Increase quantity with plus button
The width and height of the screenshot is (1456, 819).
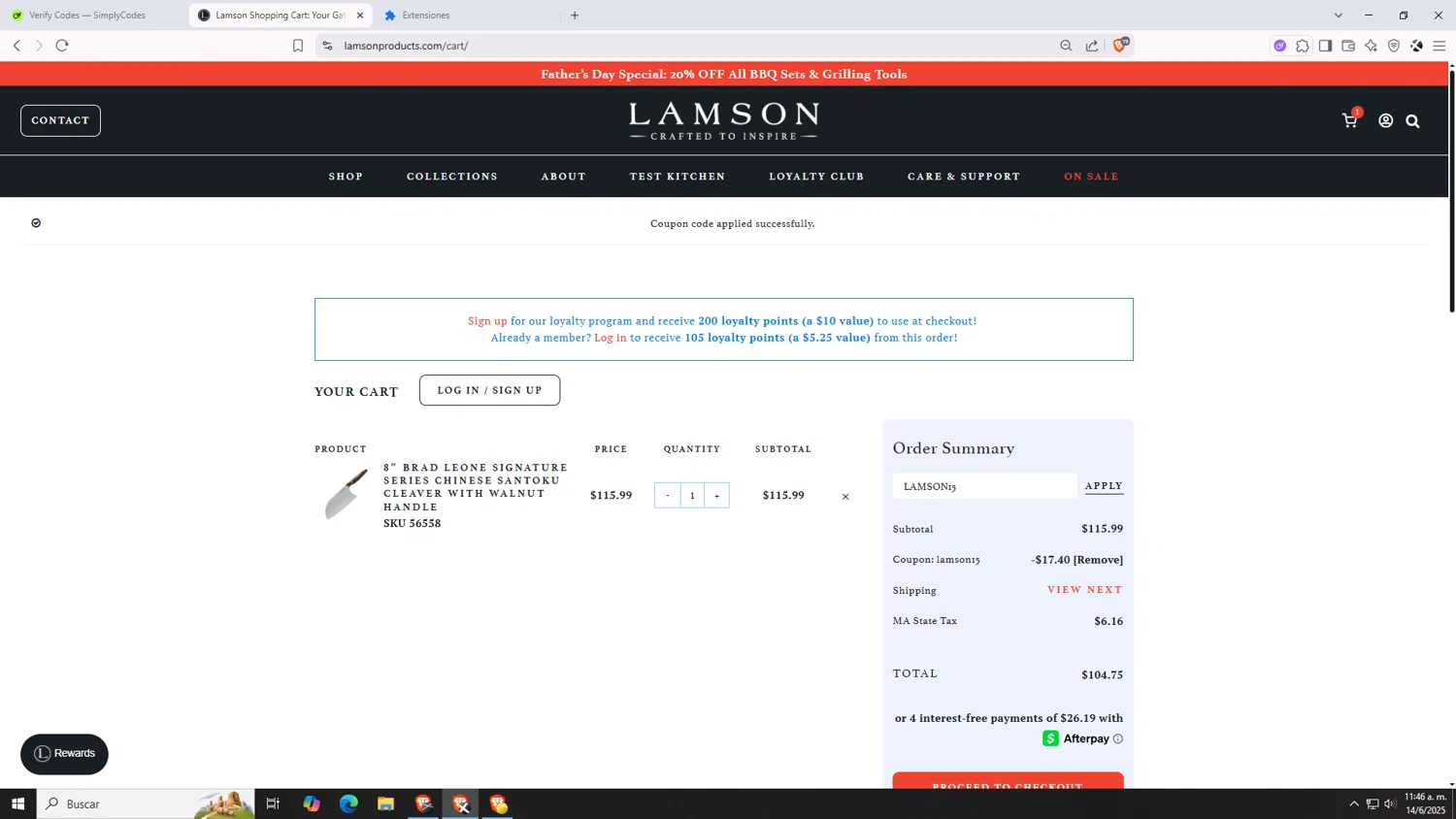(x=716, y=496)
